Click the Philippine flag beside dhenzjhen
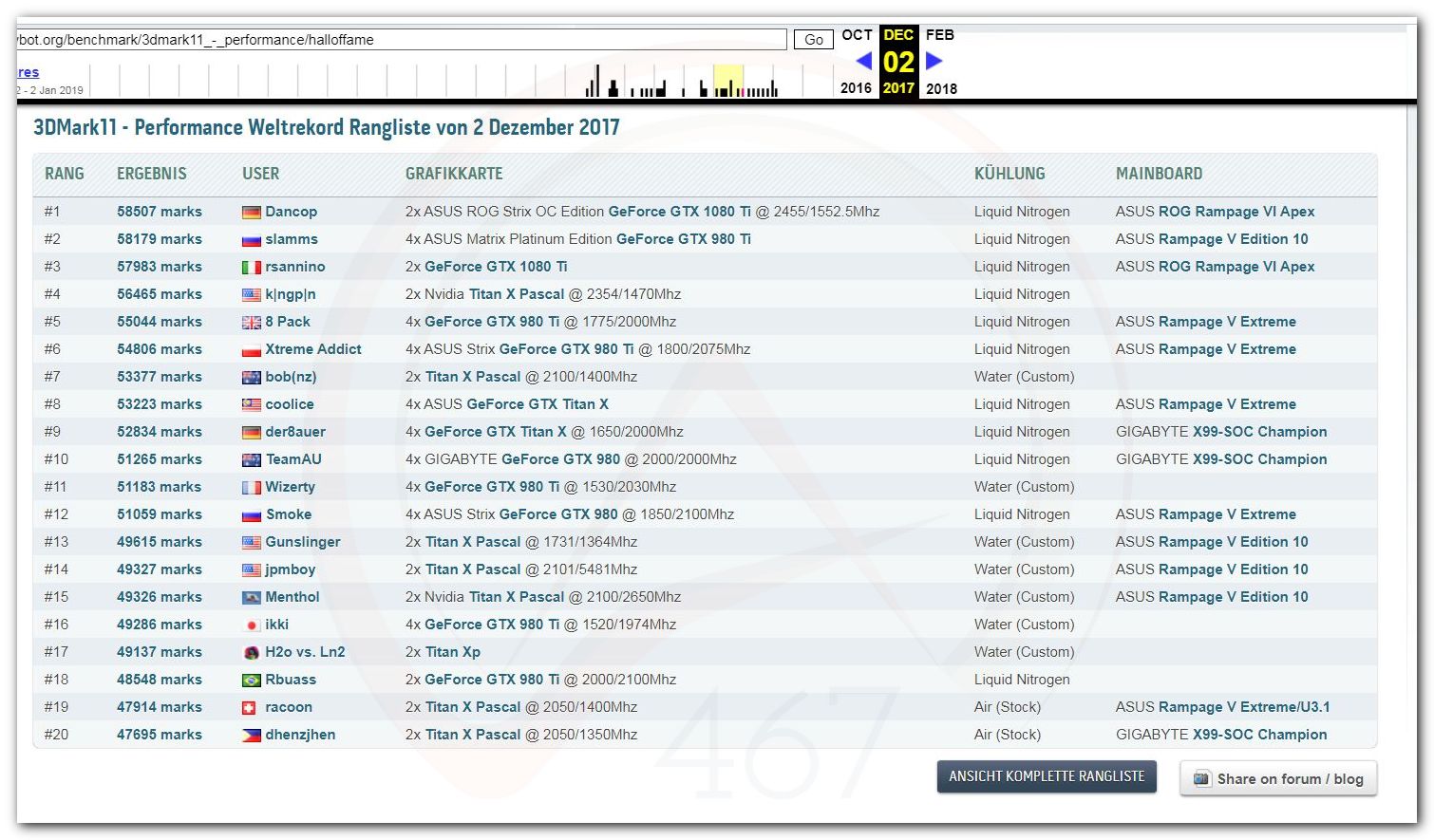Screen dimensions: 1434x840 click(x=251, y=736)
